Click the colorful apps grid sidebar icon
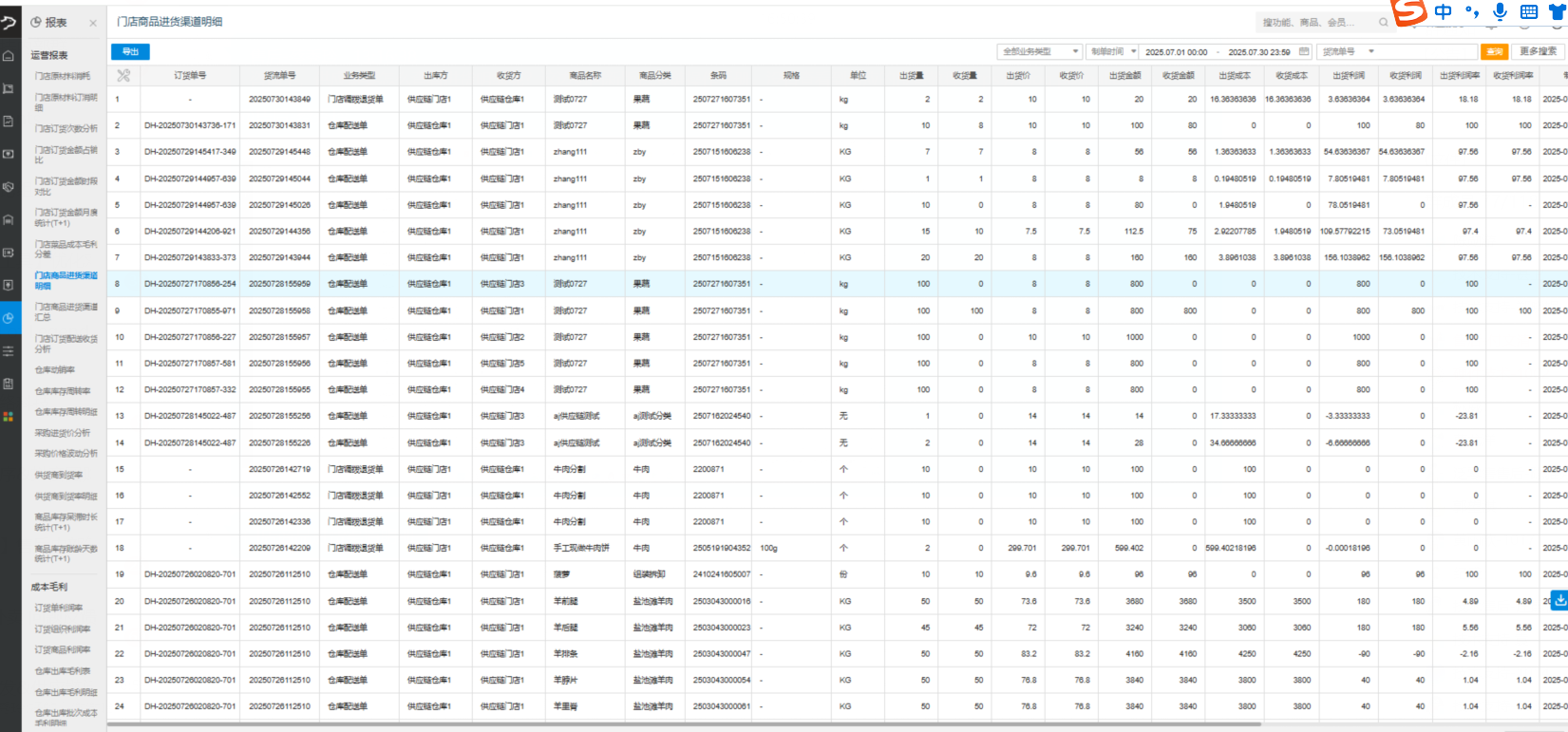1568x732 pixels. [x=9, y=416]
